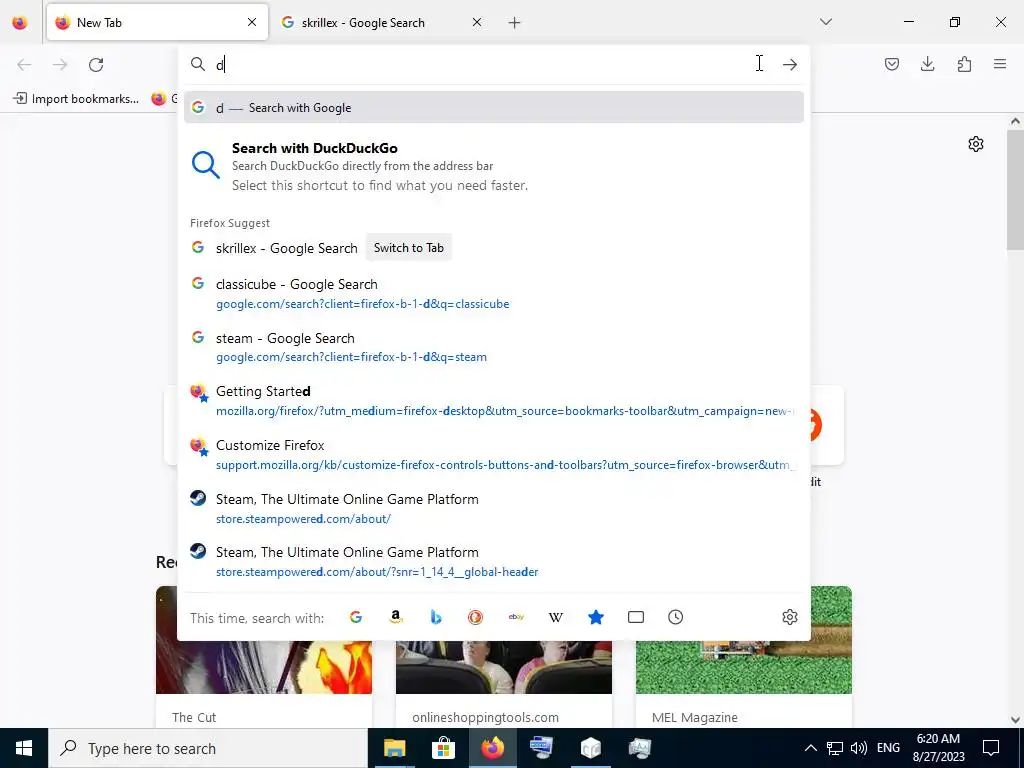
Task: Close the skrillex Google Search tab
Action: point(477,22)
